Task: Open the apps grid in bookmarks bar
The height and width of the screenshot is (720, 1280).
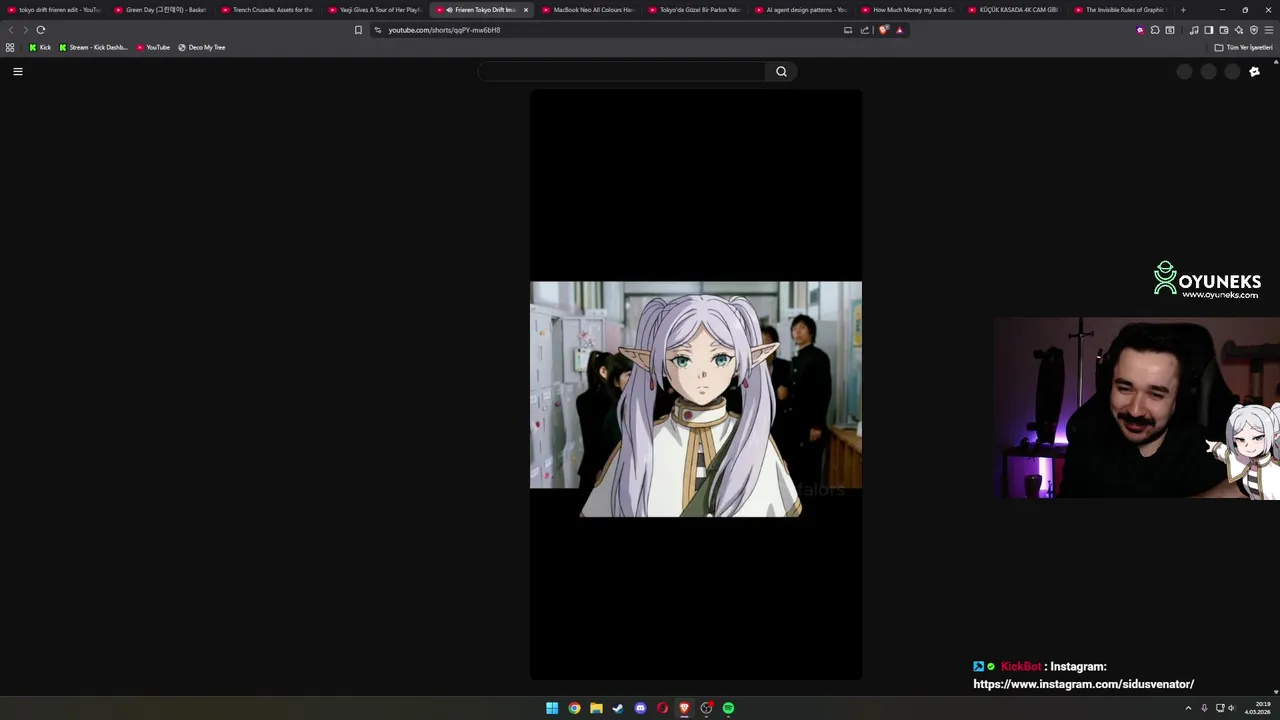Action: tap(10, 47)
